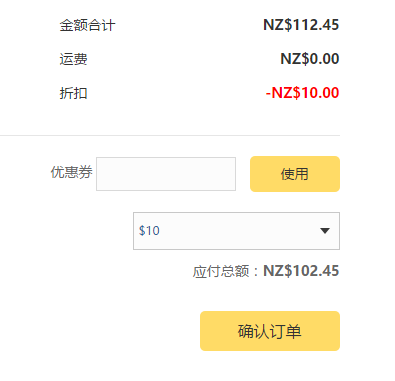The width and height of the screenshot is (395, 381).
Task: Select the NZ$0.00 shipping amount
Action: coord(310,59)
